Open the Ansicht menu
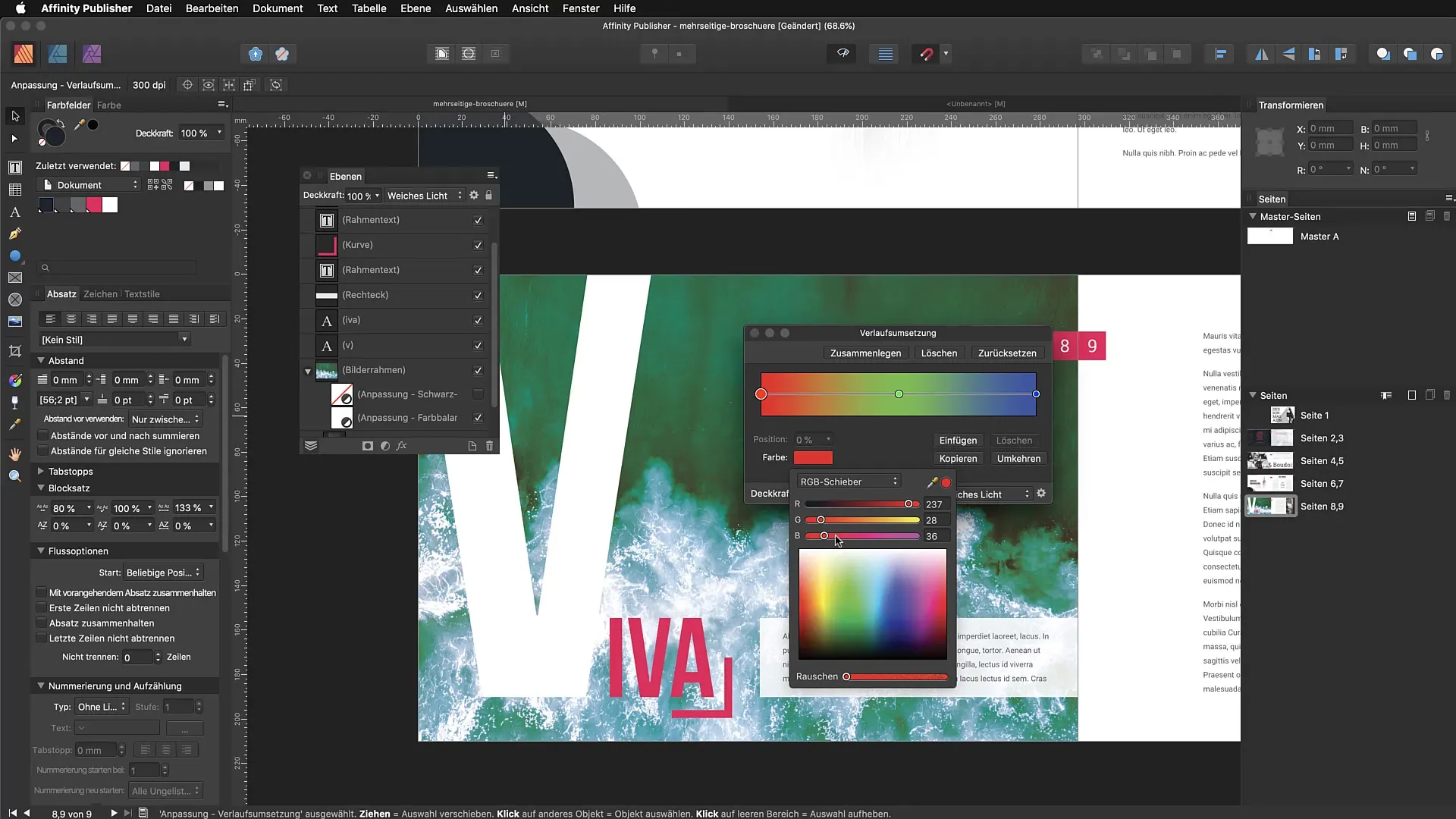1456x819 pixels. coord(530,8)
